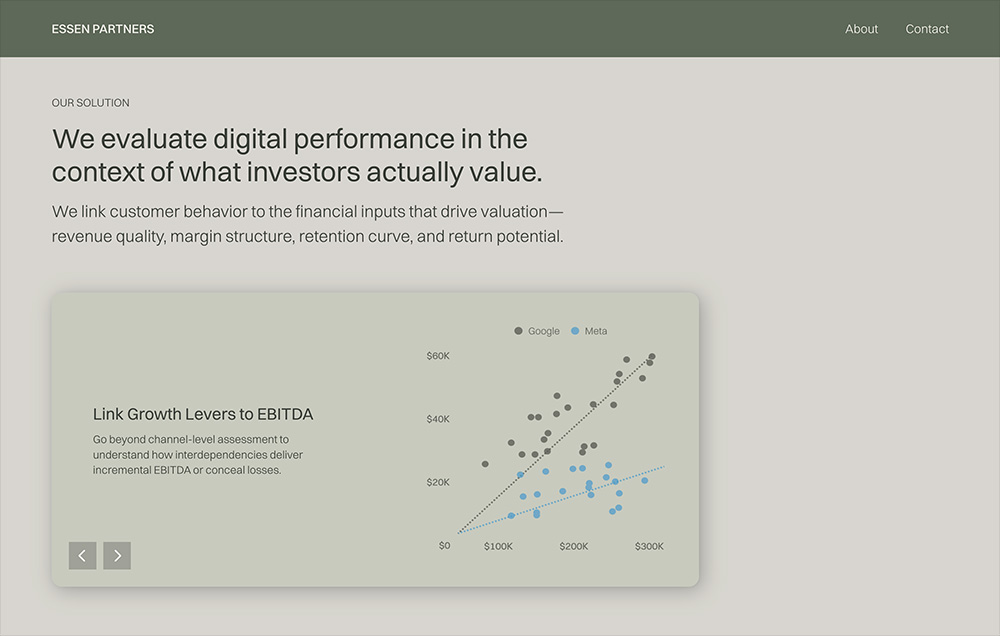1000x636 pixels.
Task: Open the Contact page link
Action: coord(927,29)
